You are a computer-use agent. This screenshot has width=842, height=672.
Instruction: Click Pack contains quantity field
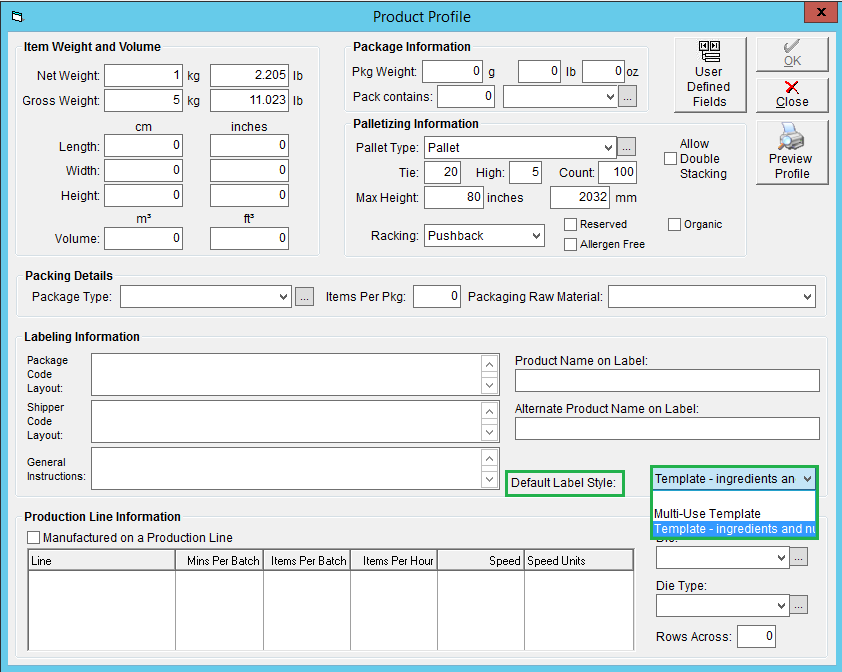coord(466,97)
